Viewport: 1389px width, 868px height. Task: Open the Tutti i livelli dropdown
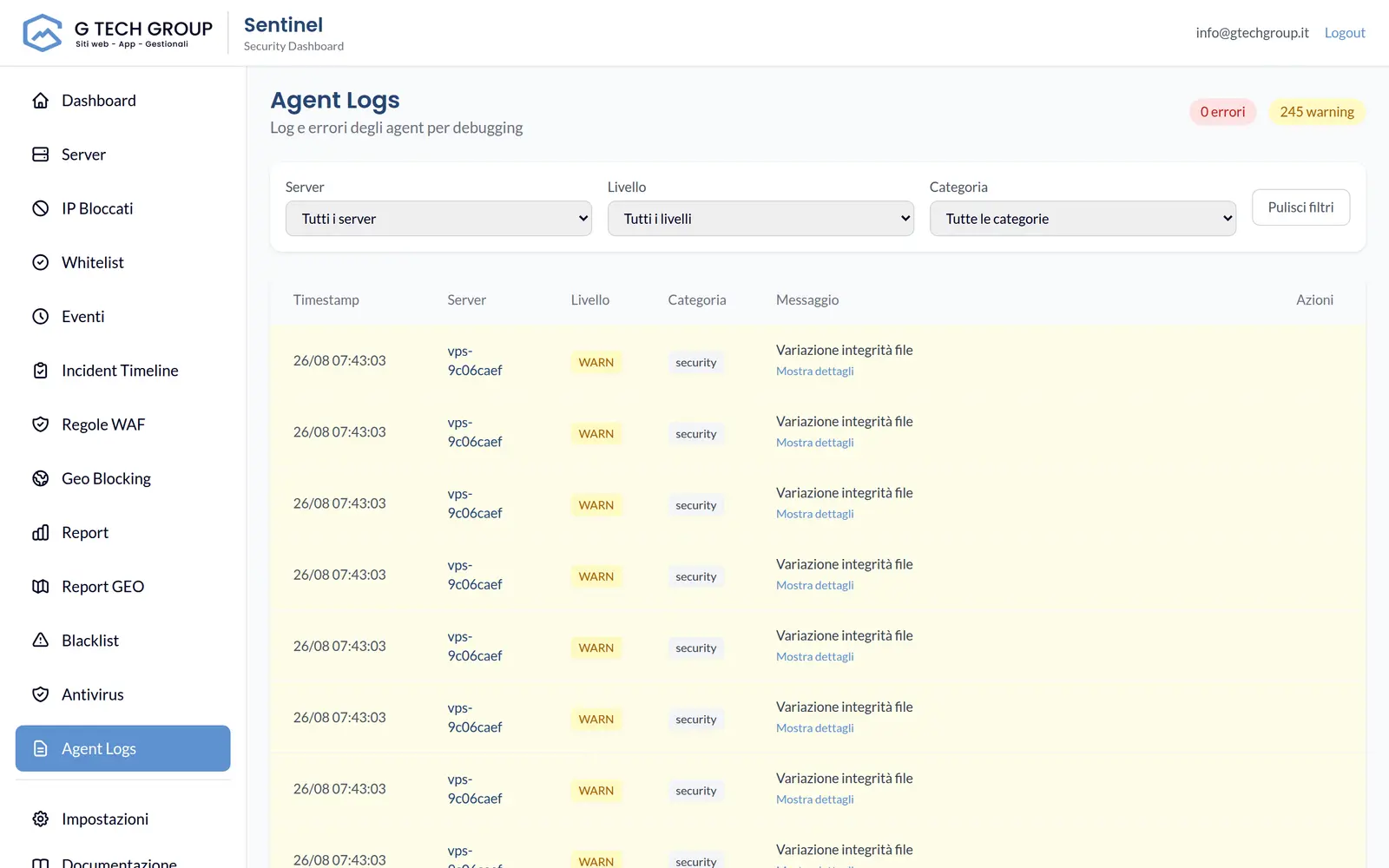760,219
